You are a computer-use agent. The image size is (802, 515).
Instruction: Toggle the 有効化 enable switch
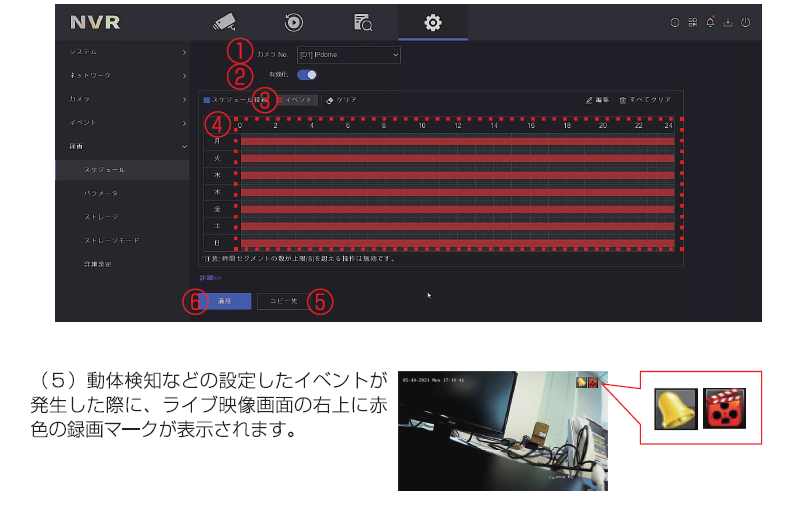tap(307, 74)
